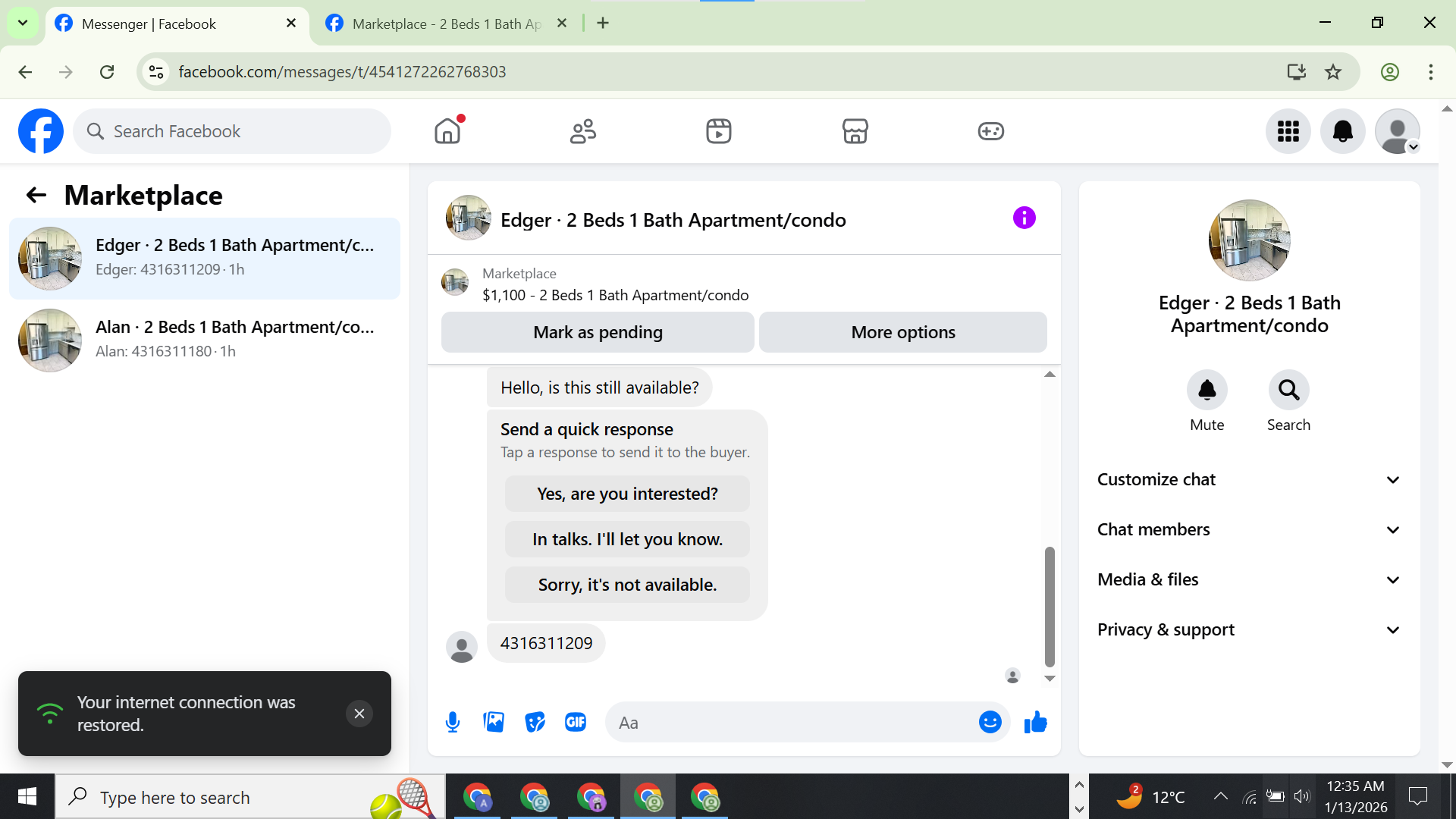Image resolution: width=1456 pixels, height=819 pixels.
Task: Open the emoji picker in the message box
Action: point(990,722)
